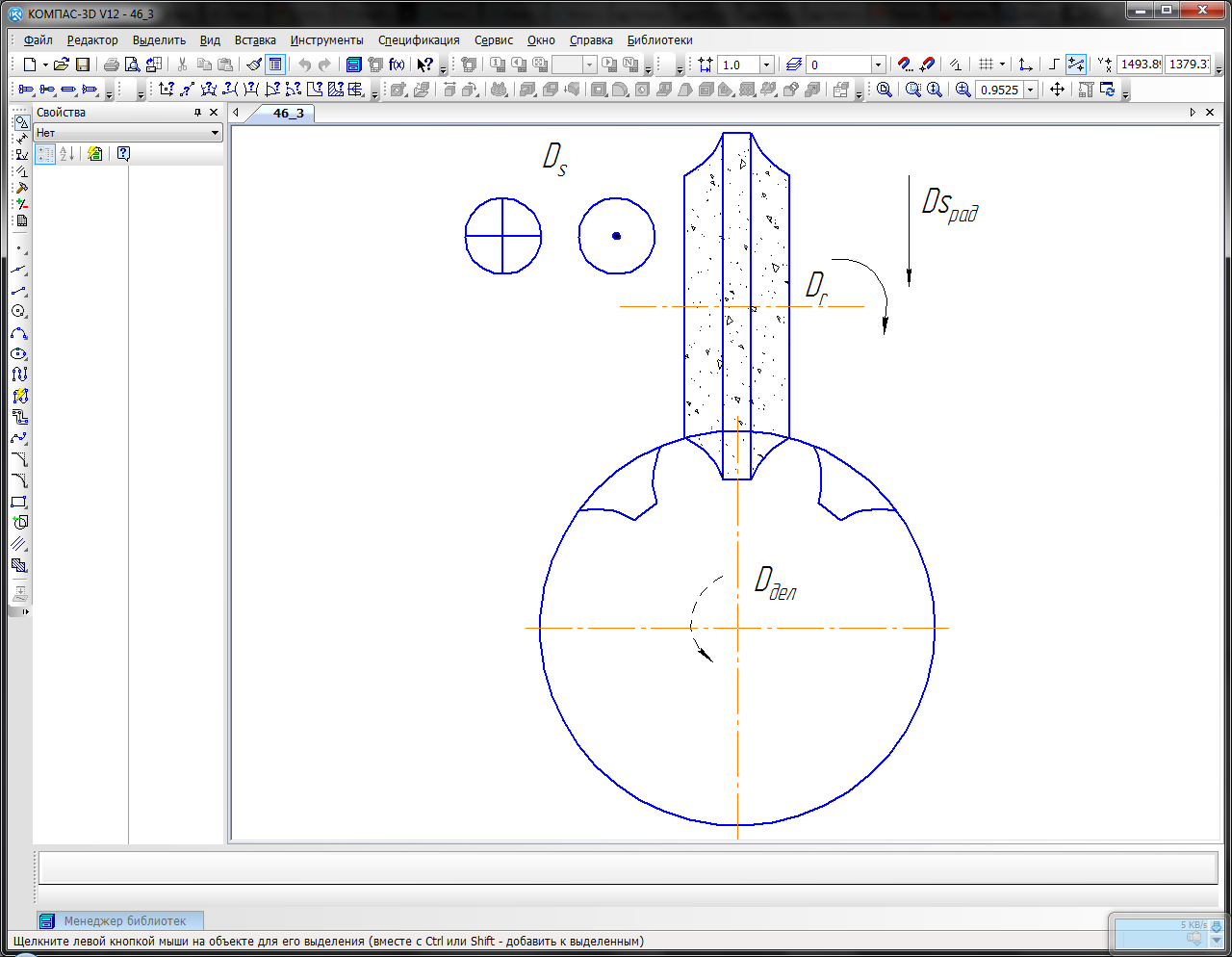The image size is (1232, 957).
Task: Select the Spline curve tool
Action: tap(19, 438)
